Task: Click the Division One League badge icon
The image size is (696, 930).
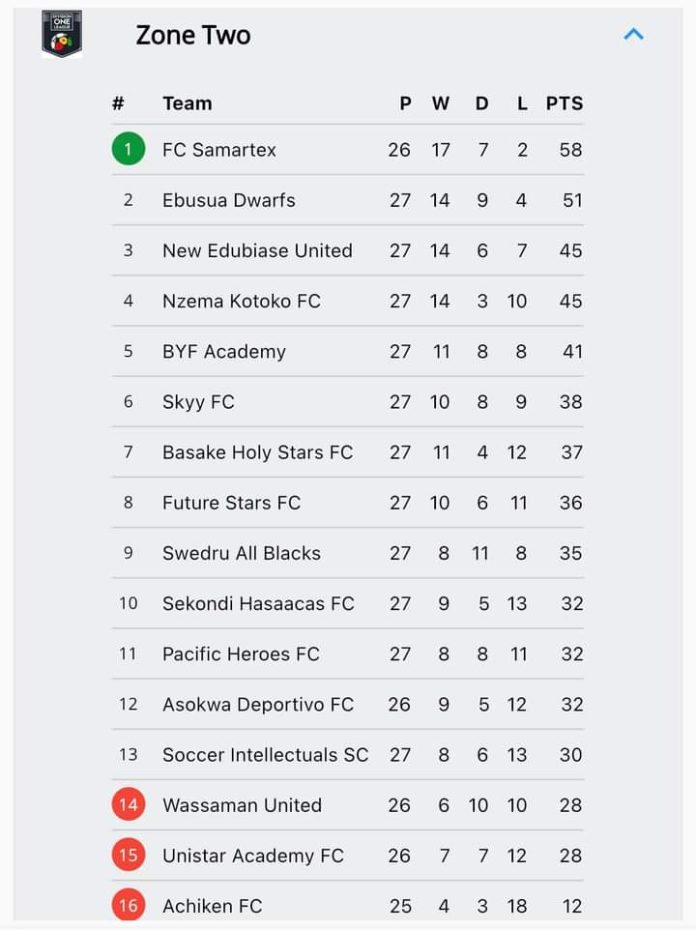Action: point(62,34)
